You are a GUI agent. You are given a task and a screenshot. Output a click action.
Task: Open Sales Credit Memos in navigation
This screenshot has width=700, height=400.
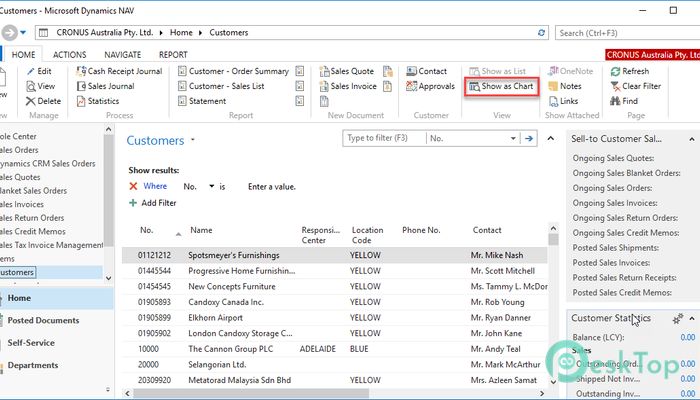pos(33,231)
